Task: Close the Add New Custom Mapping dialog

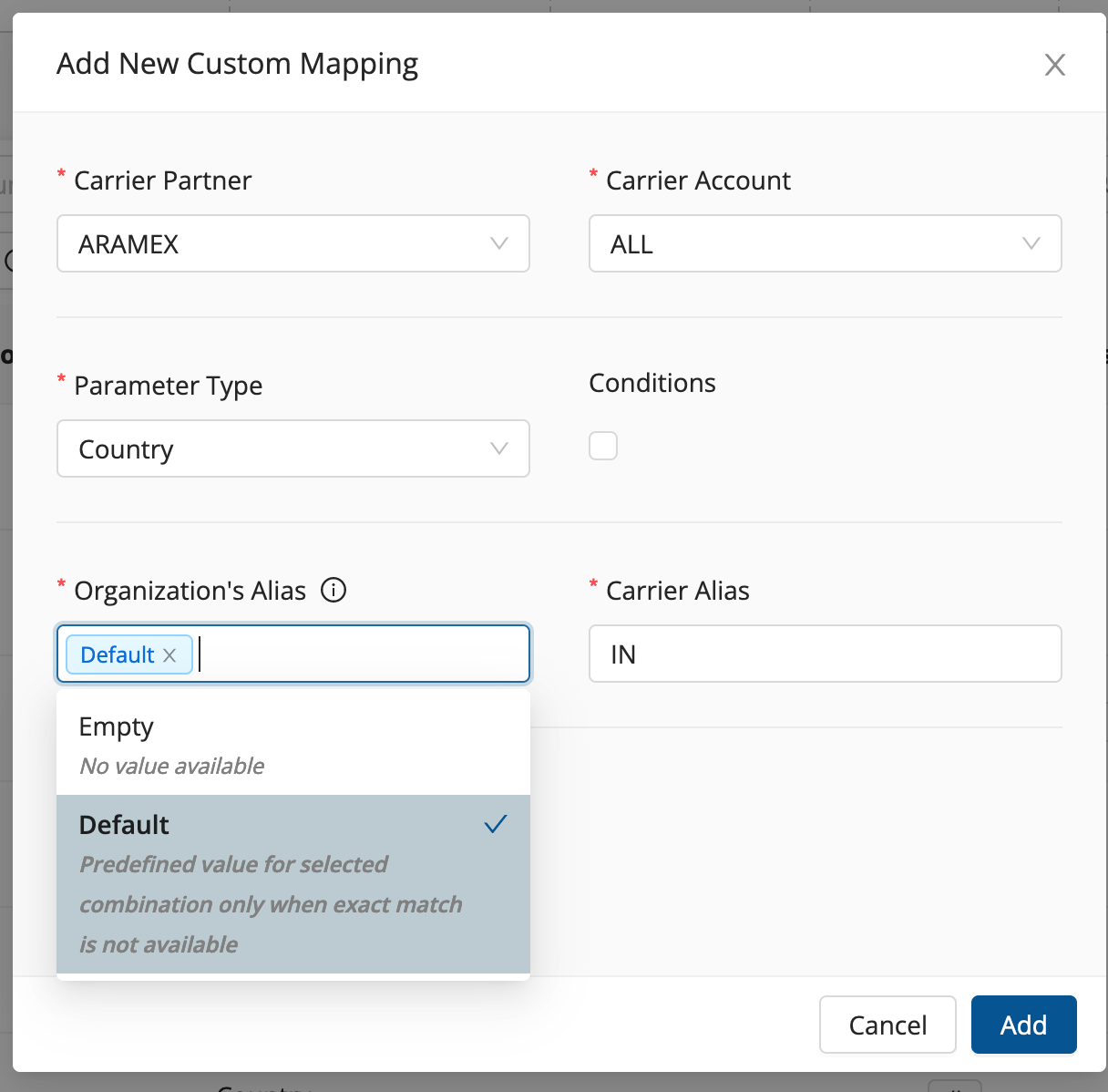Action: (x=1054, y=65)
